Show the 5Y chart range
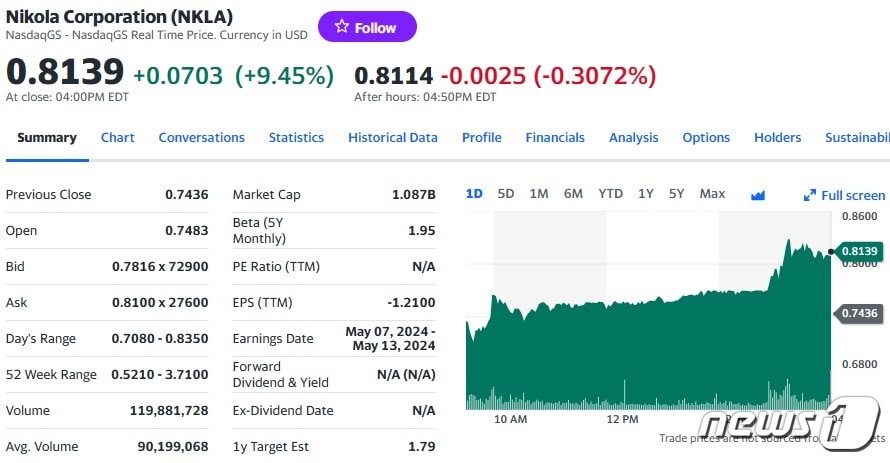The height and width of the screenshot is (463, 890). [677, 194]
